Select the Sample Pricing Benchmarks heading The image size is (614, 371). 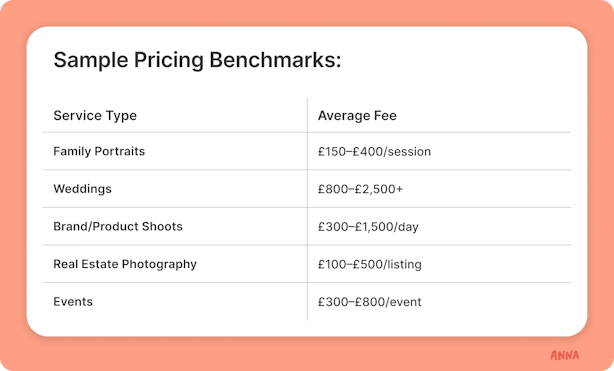tap(197, 60)
